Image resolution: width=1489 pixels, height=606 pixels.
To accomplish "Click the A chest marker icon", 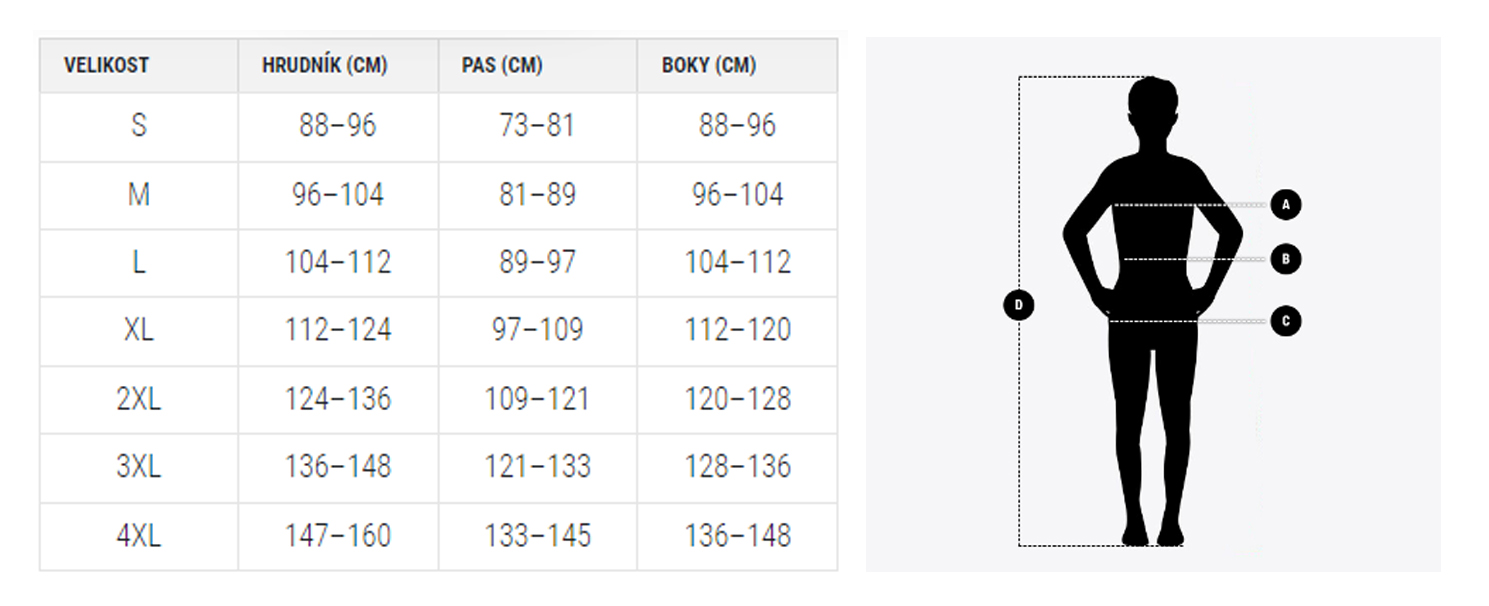I will [1286, 205].
